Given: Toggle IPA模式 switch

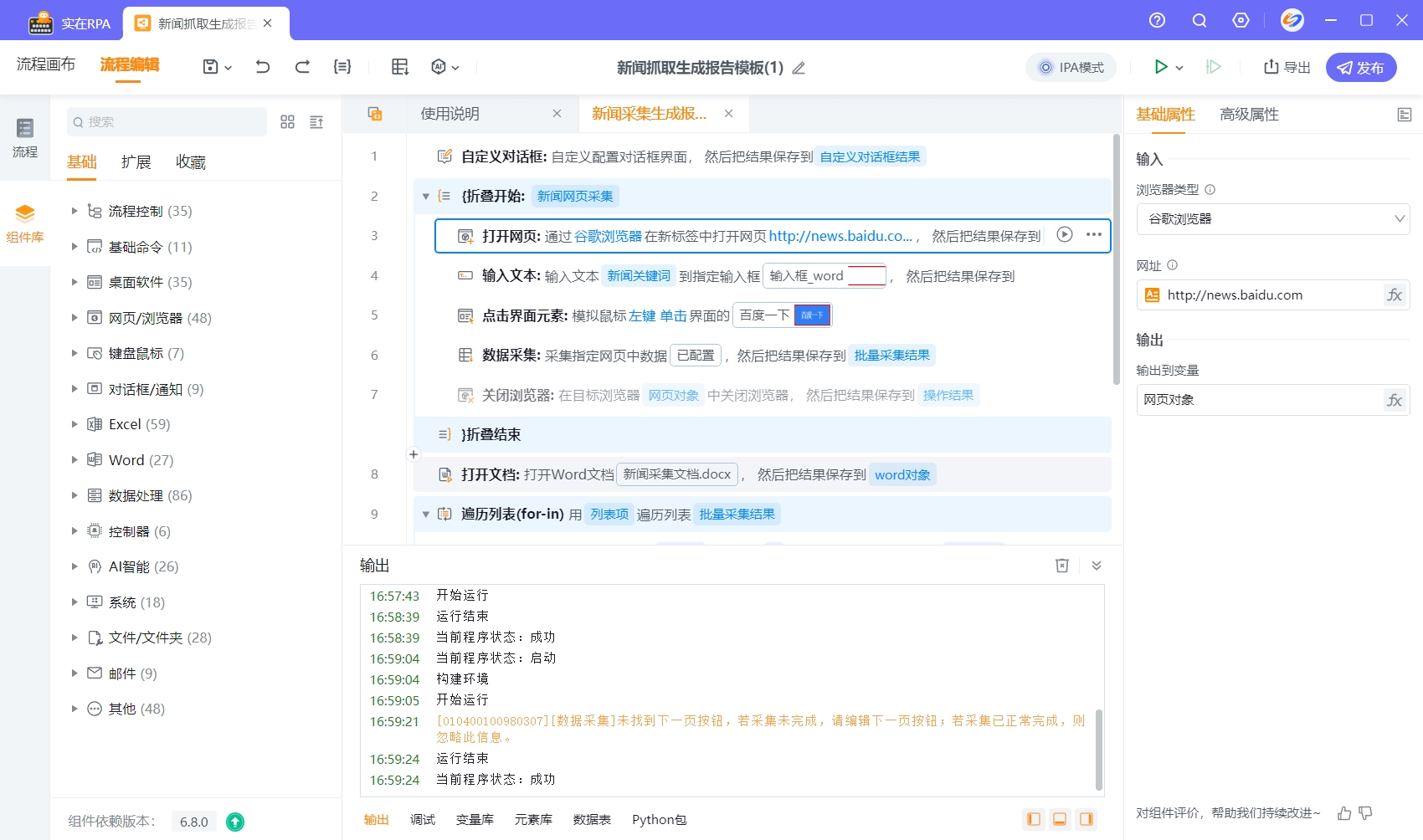Looking at the screenshot, I should click(1071, 67).
